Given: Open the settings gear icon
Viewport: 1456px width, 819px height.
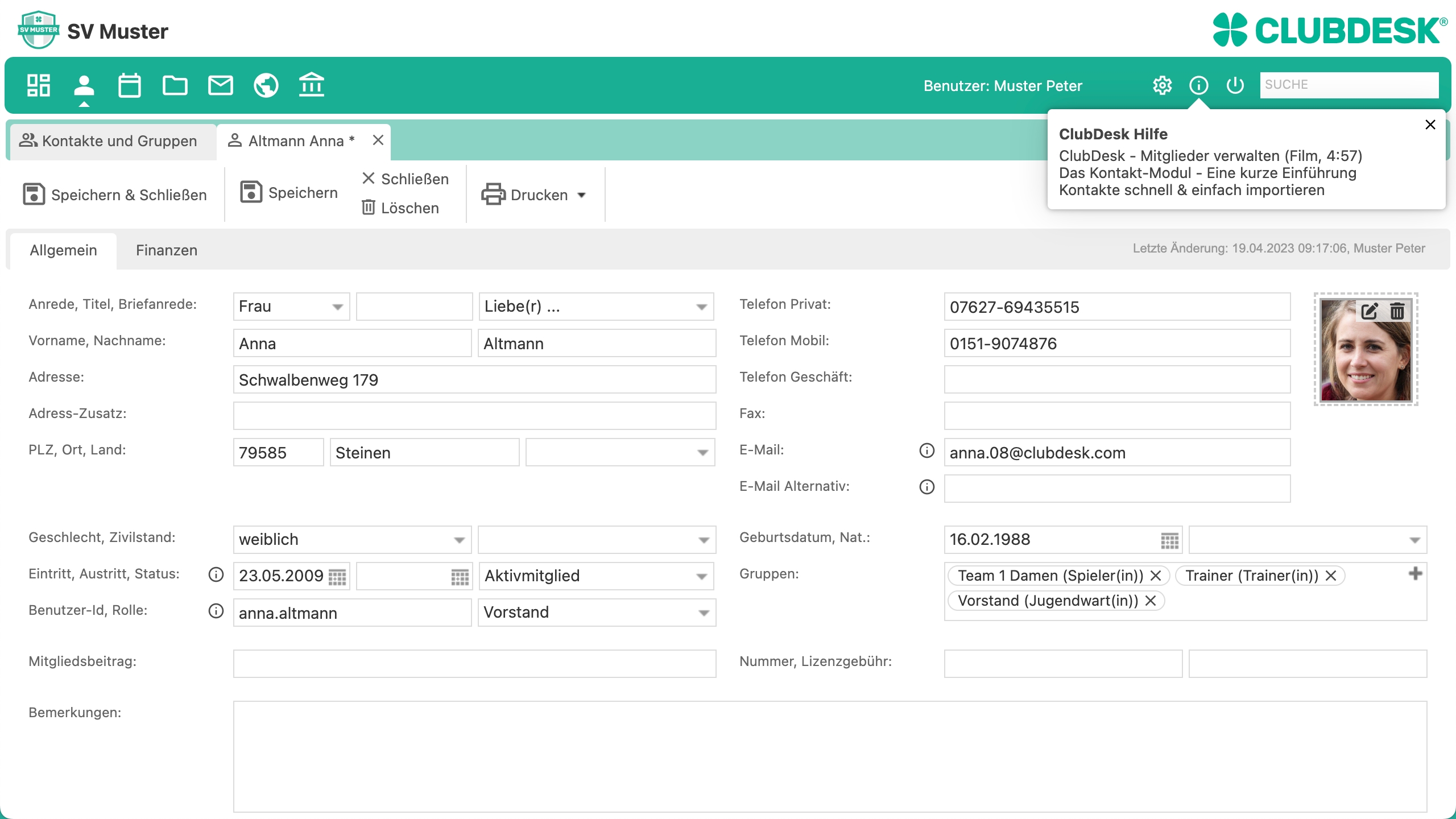Looking at the screenshot, I should tap(1162, 85).
